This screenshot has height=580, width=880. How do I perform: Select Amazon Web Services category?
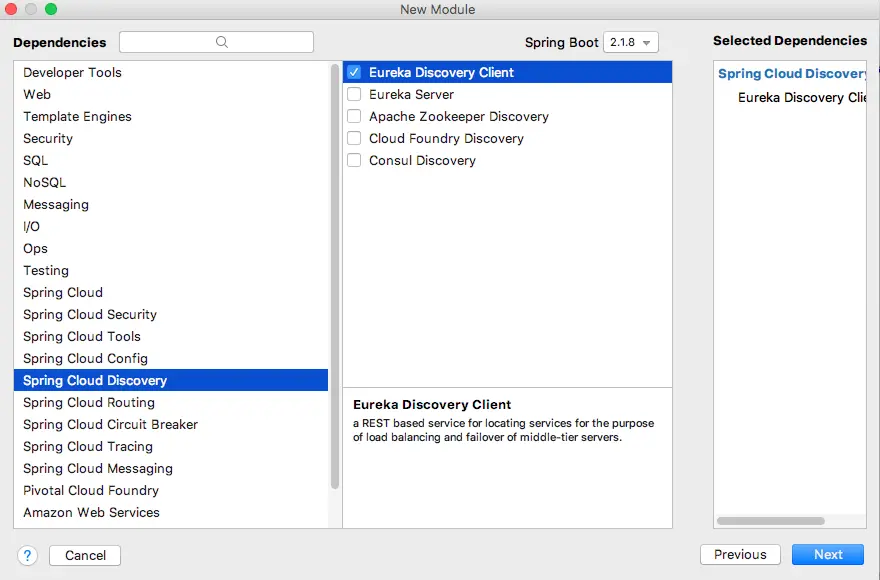[x=171, y=512]
